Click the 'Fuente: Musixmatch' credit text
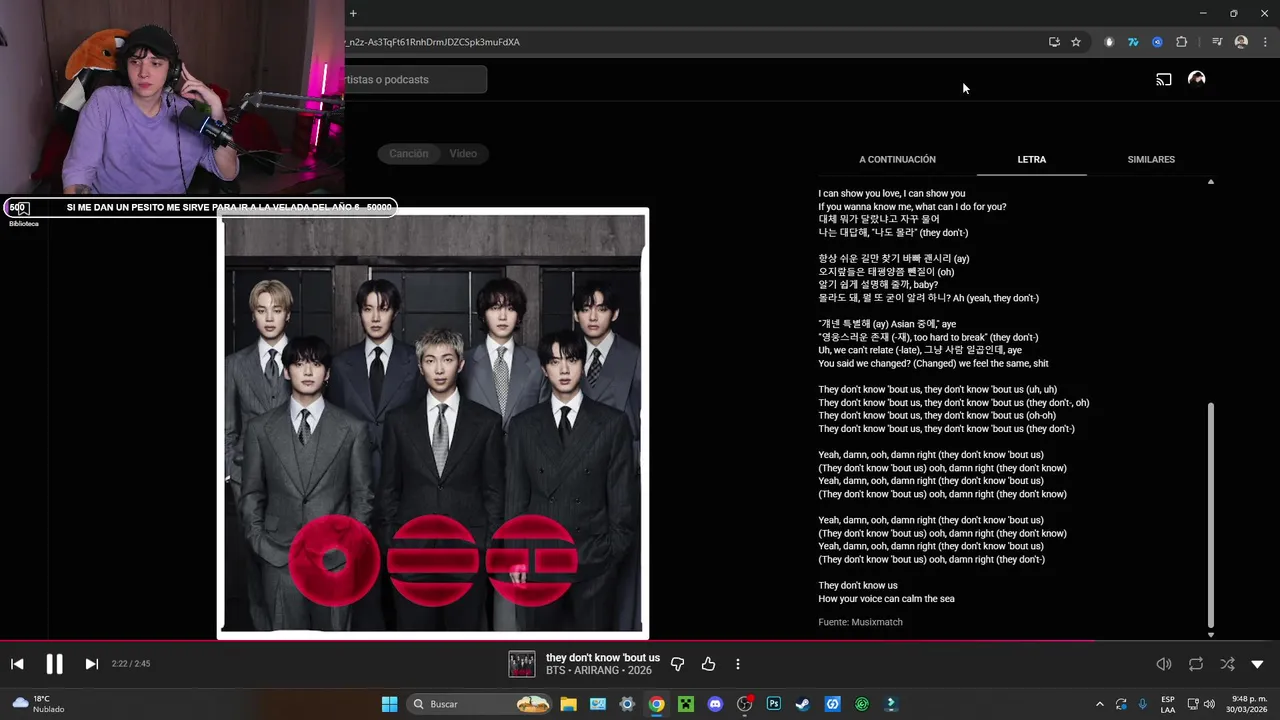This screenshot has width=1280, height=720. pos(860,622)
